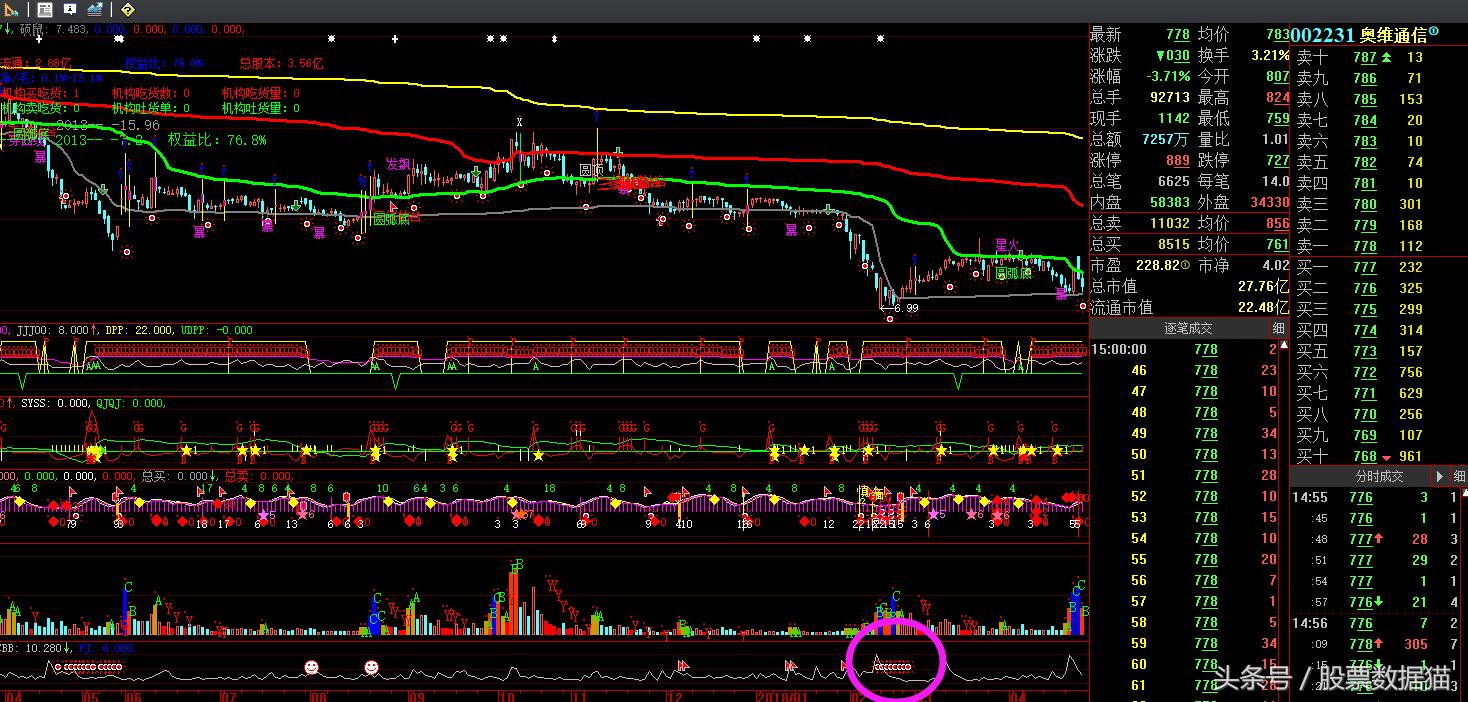
Task: Click the info message bubble icon
Action: coord(70,9)
